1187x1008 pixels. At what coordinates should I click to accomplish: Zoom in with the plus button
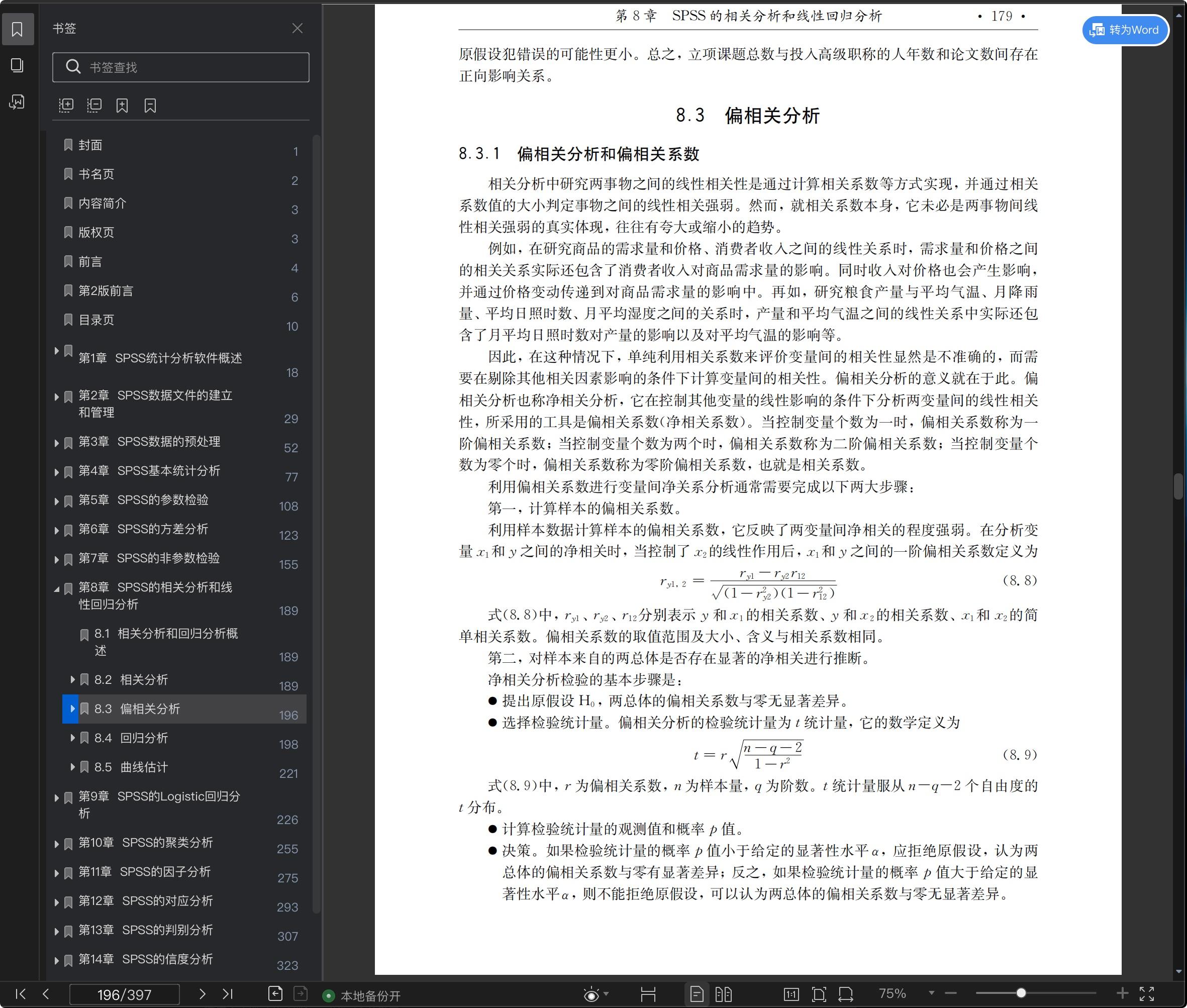[1122, 994]
